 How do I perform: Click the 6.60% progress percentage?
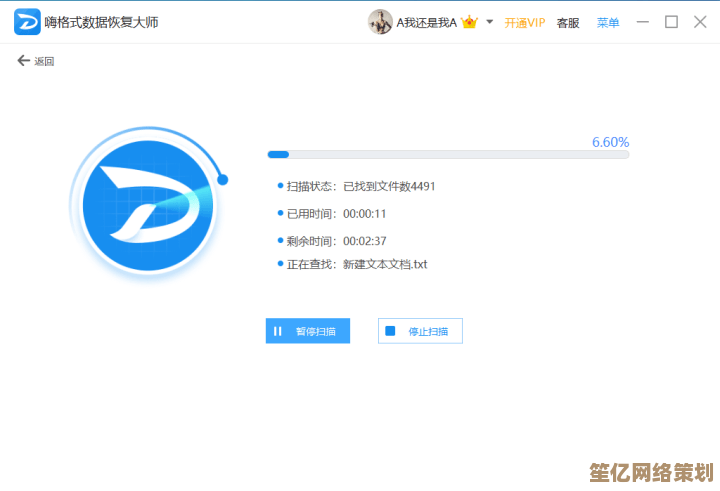click(610, 142)
